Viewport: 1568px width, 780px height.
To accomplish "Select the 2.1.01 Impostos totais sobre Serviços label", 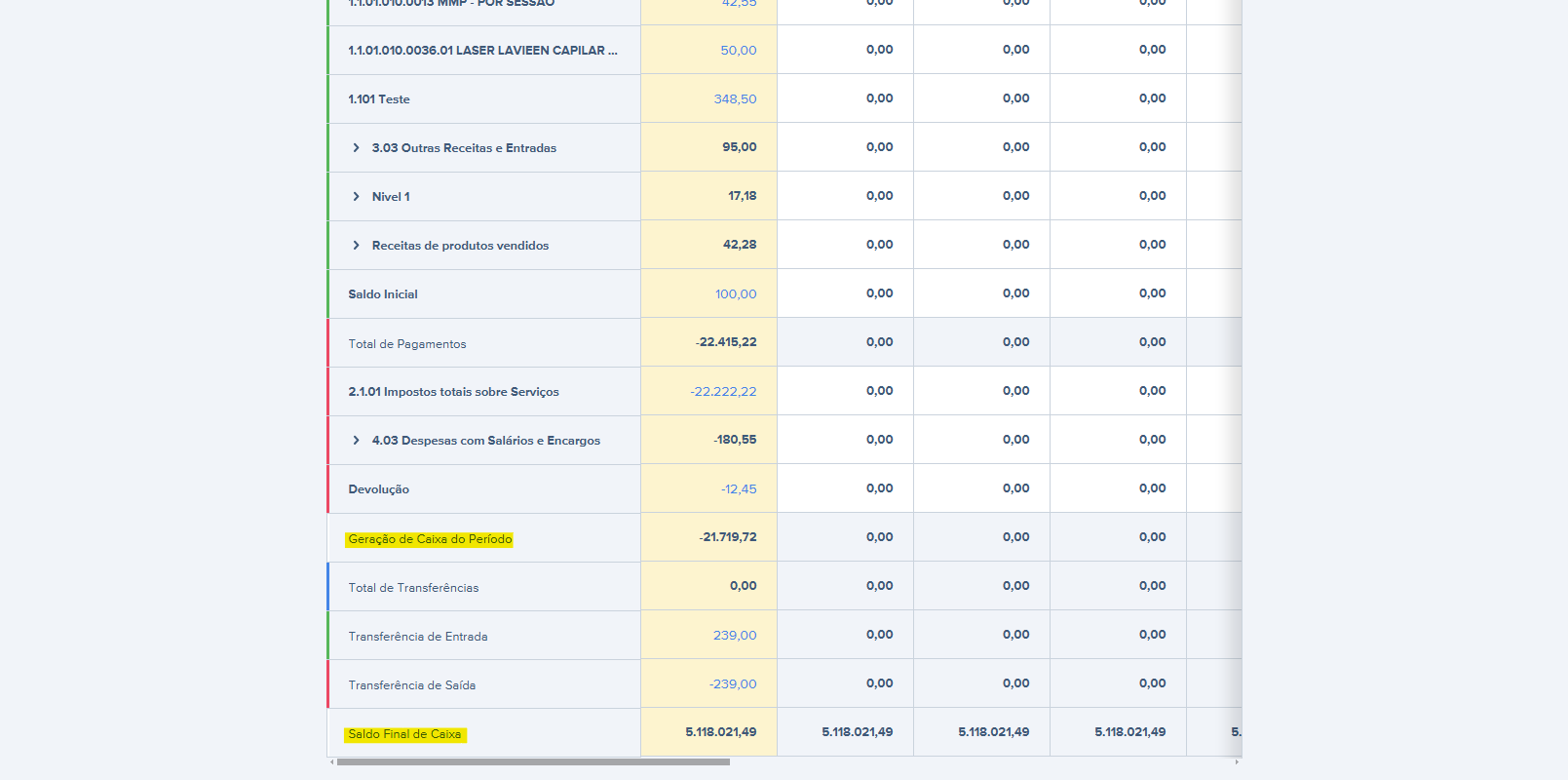I will [453, 392].
